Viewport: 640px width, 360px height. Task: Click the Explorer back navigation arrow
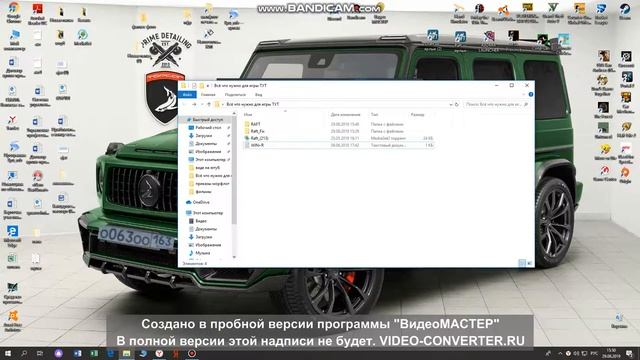point(184,104)
